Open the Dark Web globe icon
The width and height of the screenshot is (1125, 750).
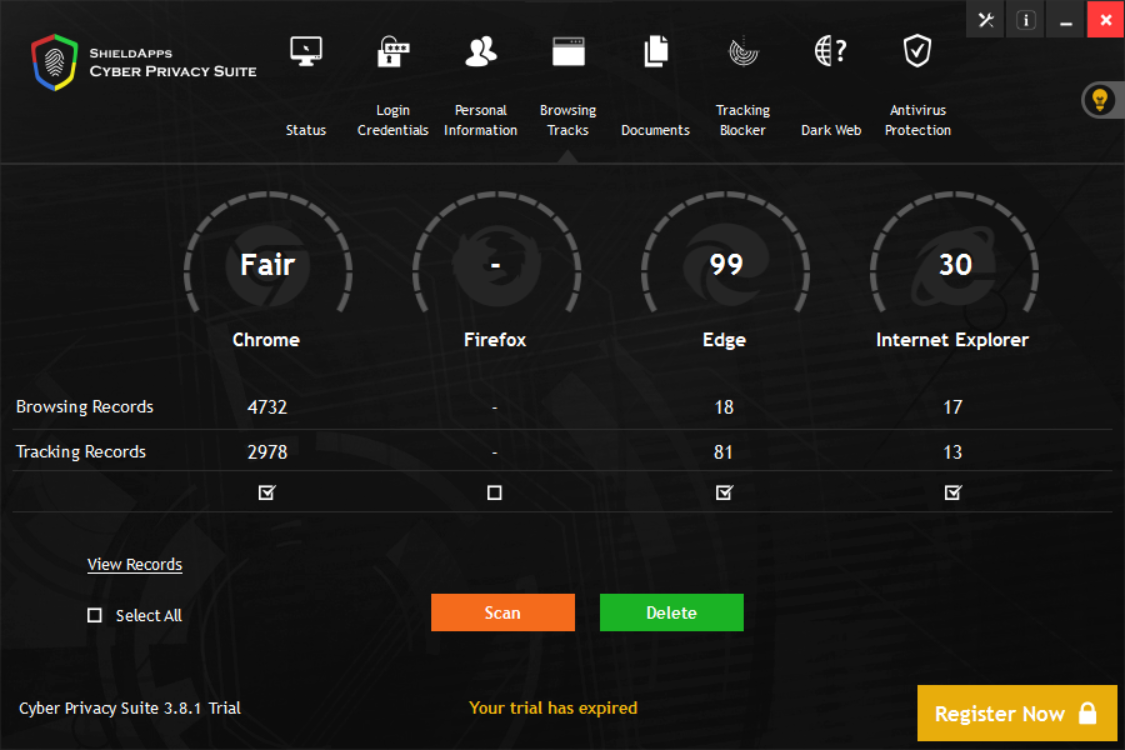831,51
